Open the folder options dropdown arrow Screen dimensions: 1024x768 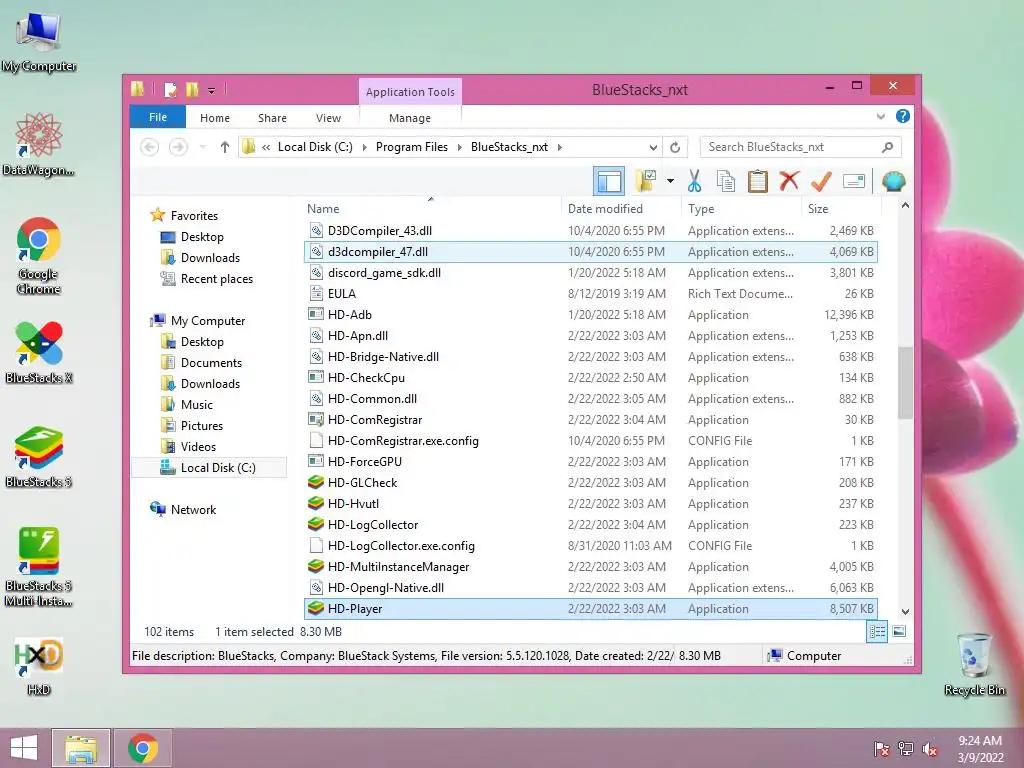pyautogui.click(x=670, y=181)
